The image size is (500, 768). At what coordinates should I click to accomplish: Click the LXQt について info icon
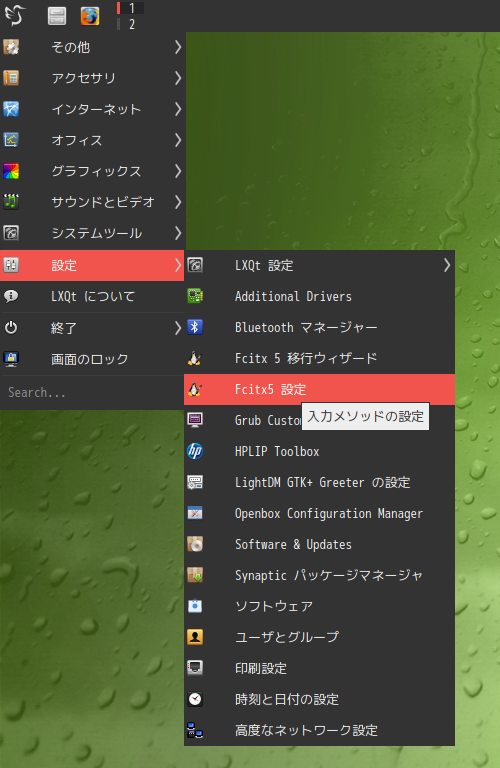point(11,296)
